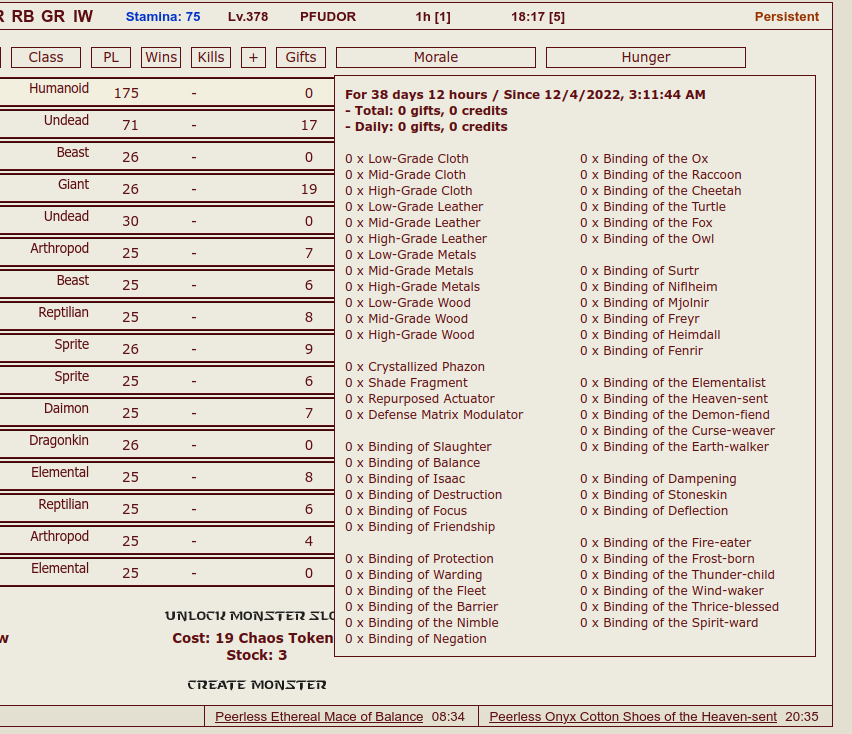The height and width of the screenshot is (734, 852).
Task: Sort by the Kills column header
Action: click(211, 57)
